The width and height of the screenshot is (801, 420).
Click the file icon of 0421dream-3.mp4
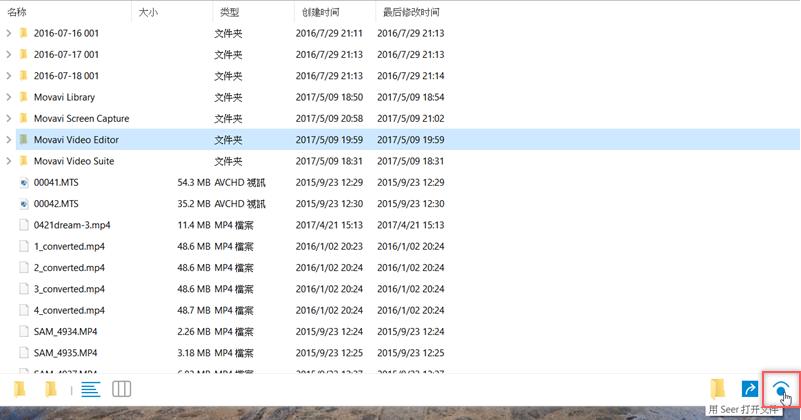pos(23,225)
